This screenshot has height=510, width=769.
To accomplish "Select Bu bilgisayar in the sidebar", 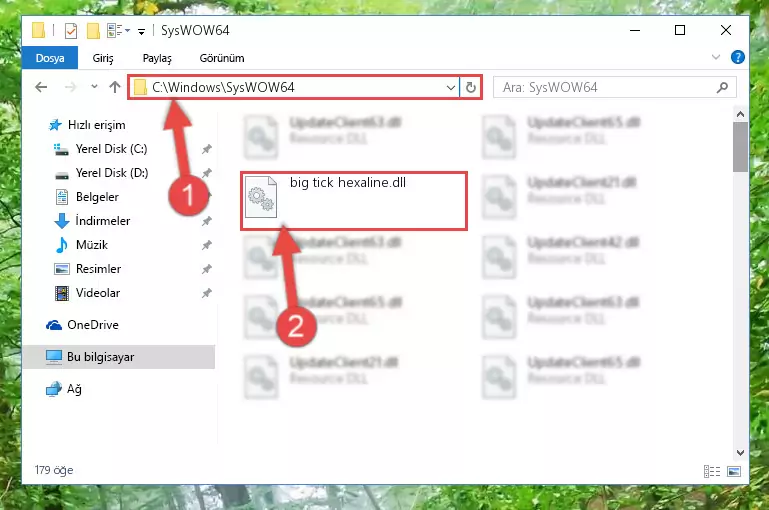I will click(119, 357).
